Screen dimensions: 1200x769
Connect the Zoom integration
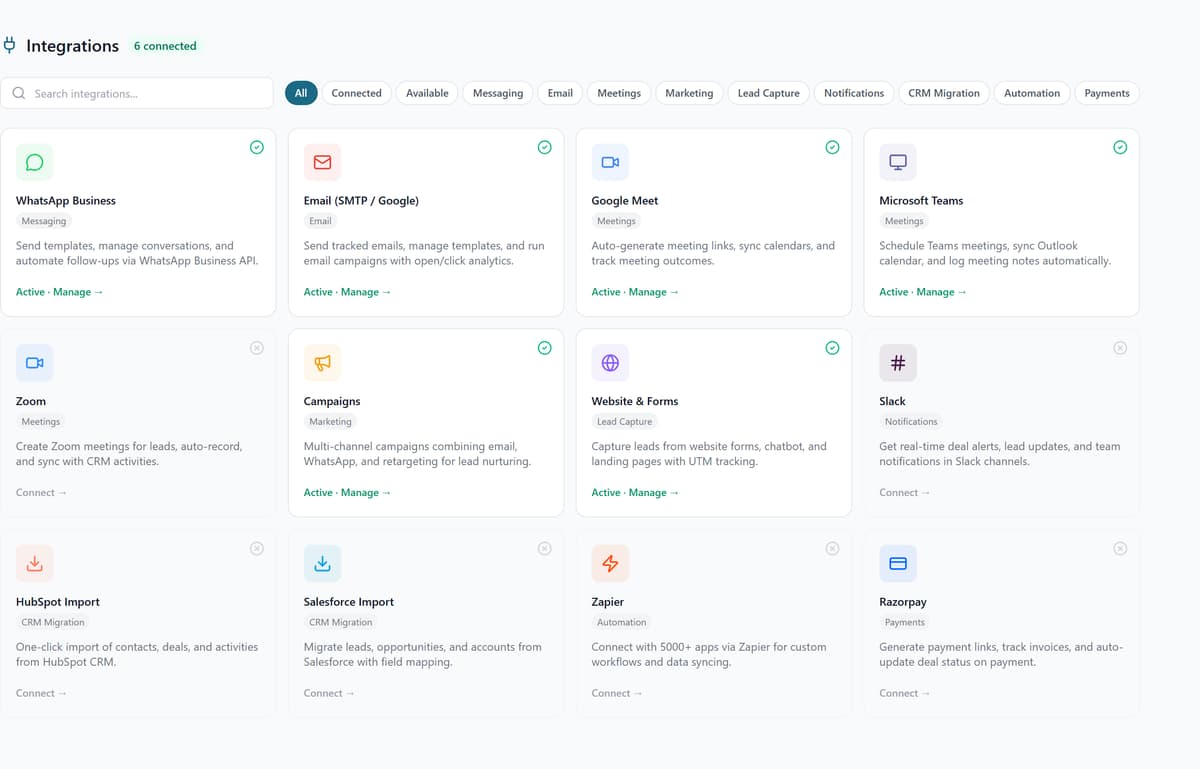pyautogui.click(x=41, y=493)
